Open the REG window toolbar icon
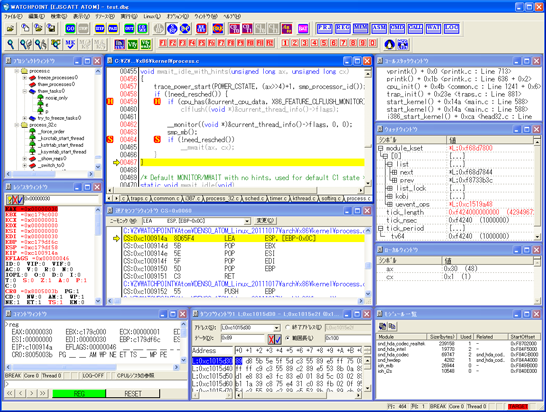The width and height of the screenshot is (546, 412). click(343, 28)
